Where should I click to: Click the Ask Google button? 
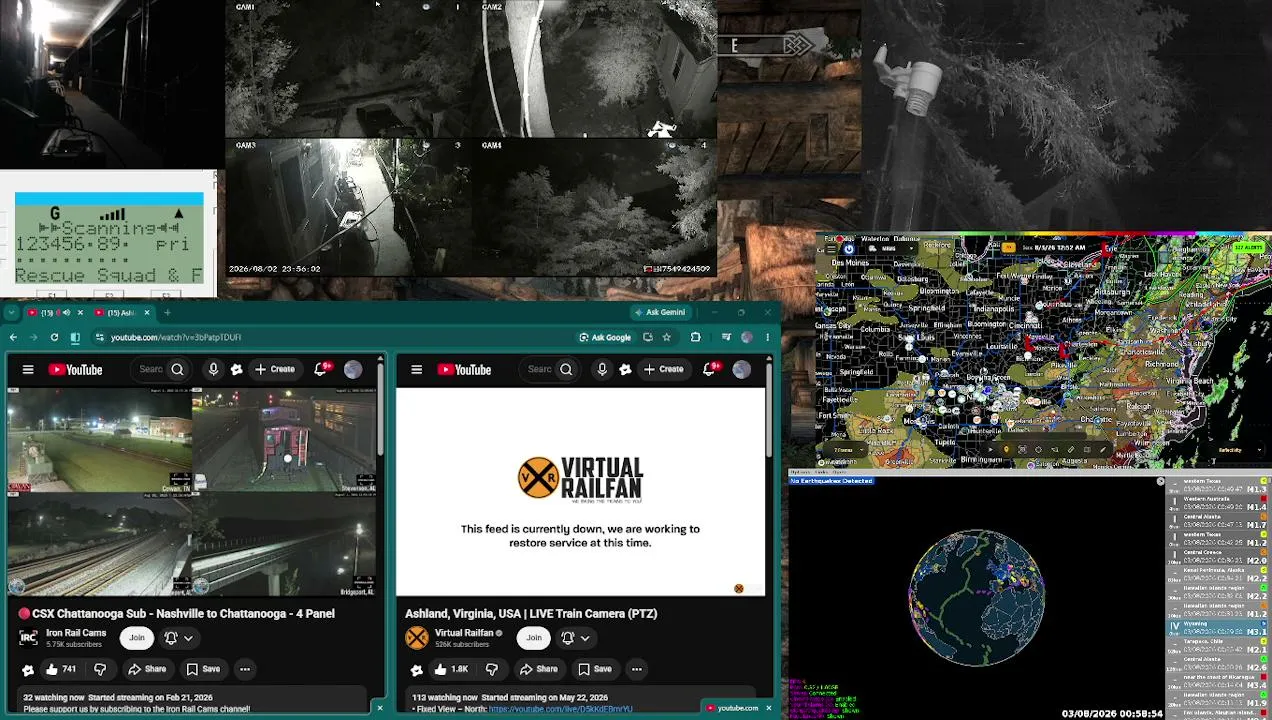click(606, 337)
